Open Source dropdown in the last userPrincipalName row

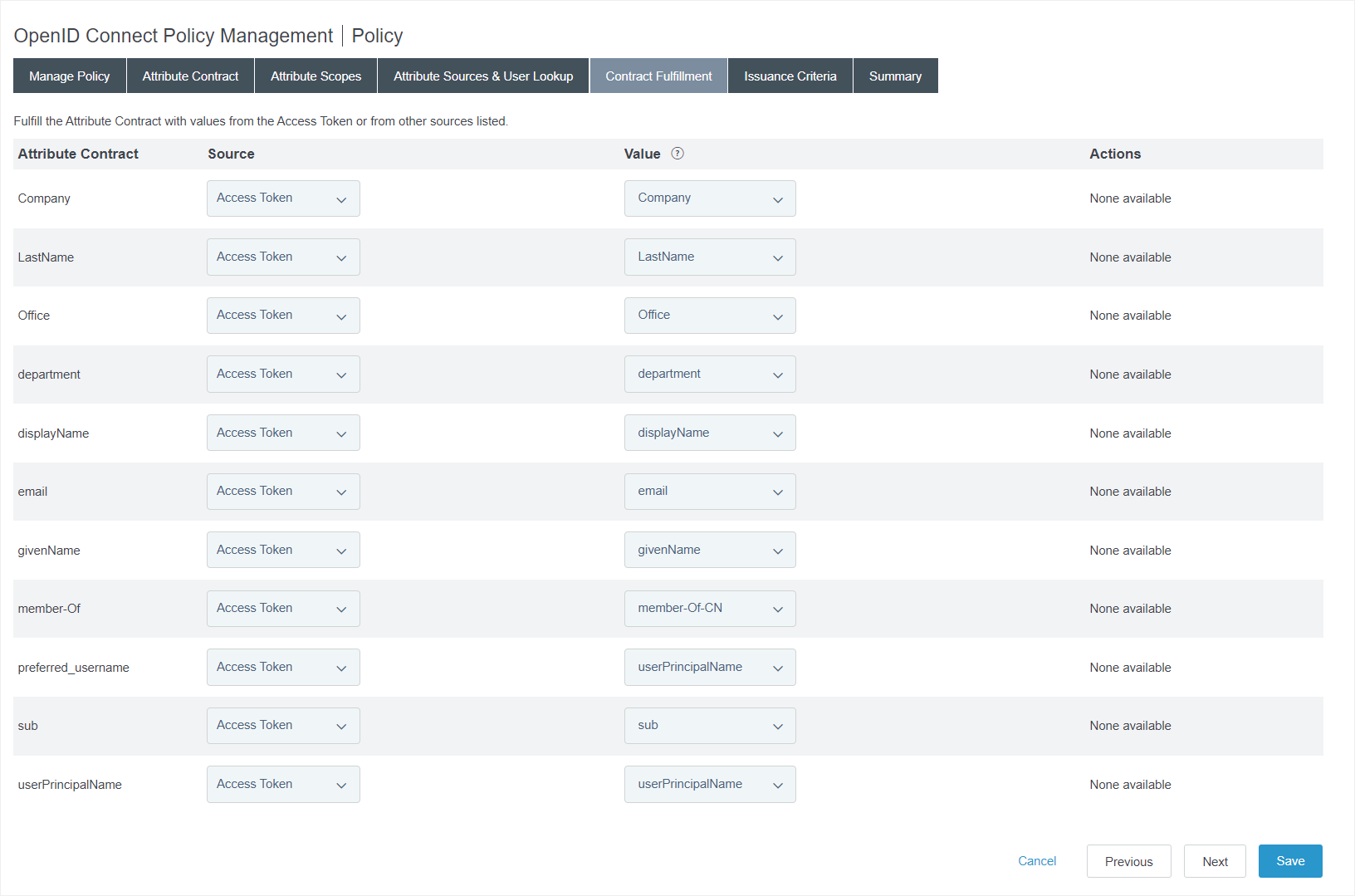point(283,784)
